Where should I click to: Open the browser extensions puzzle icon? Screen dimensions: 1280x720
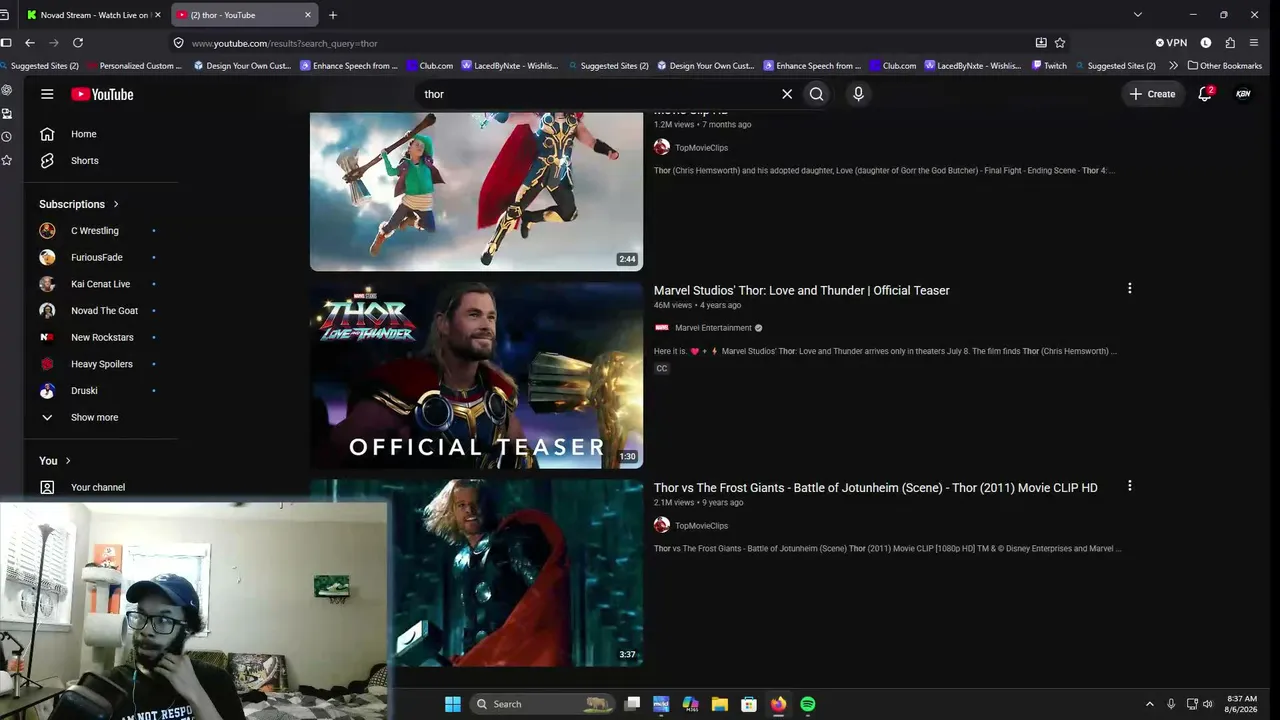coord(1230,43)
